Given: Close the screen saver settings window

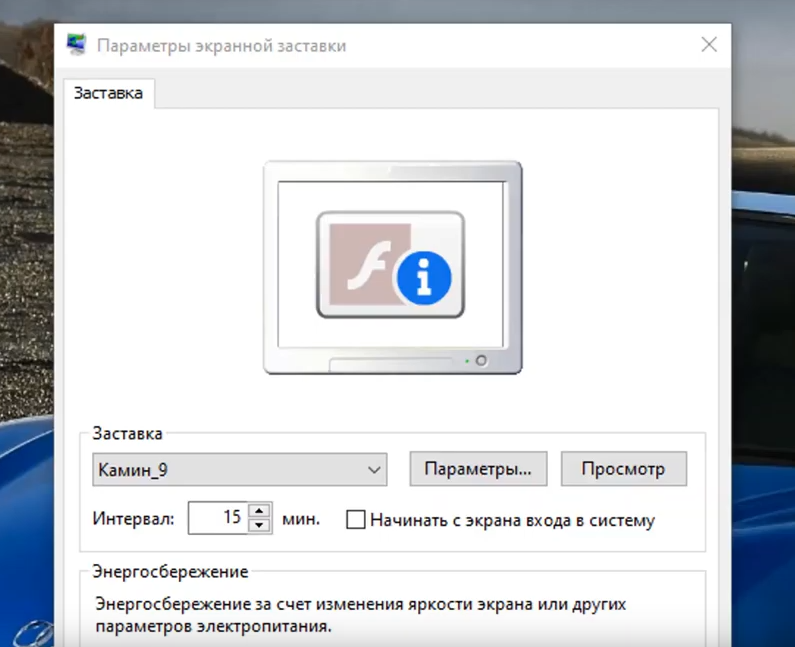Looking at the screenshot, I should pos(709,45).
